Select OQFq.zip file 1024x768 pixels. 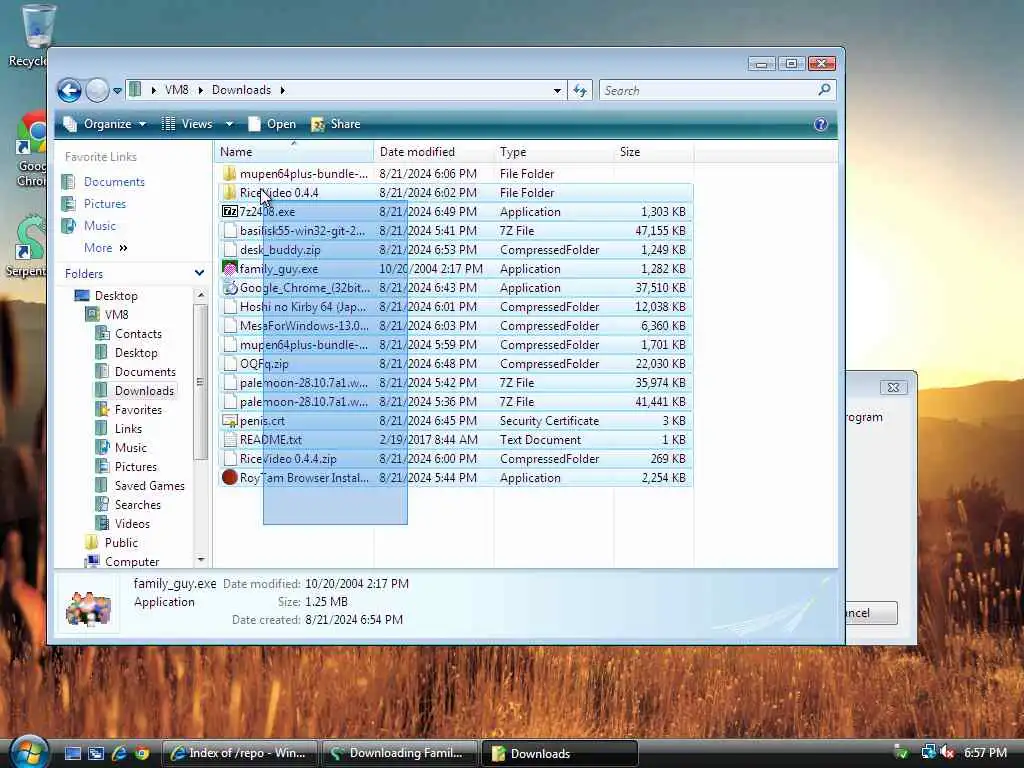coord(456,364)
